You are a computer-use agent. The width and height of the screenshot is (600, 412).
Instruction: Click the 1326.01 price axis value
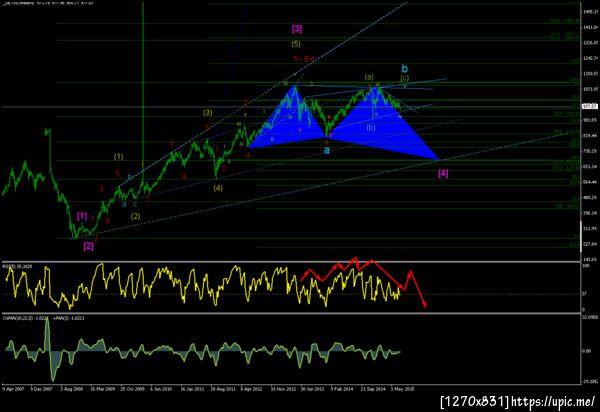point(591,43)
